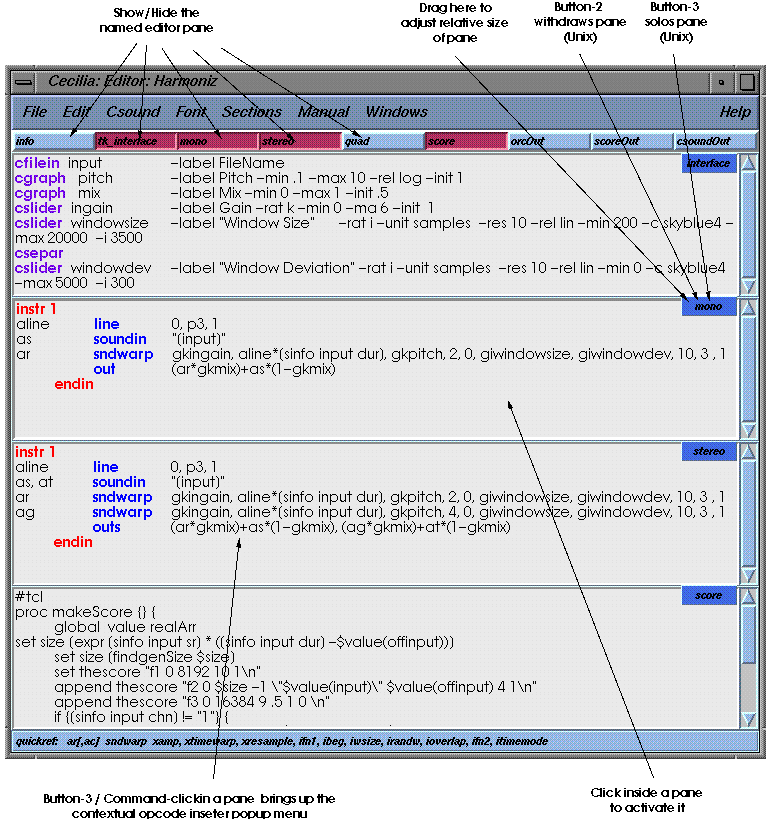This screenshot has width=767, height=819.
Task: Click the 'scoreOut' pane button
Action: pos(630,141)
